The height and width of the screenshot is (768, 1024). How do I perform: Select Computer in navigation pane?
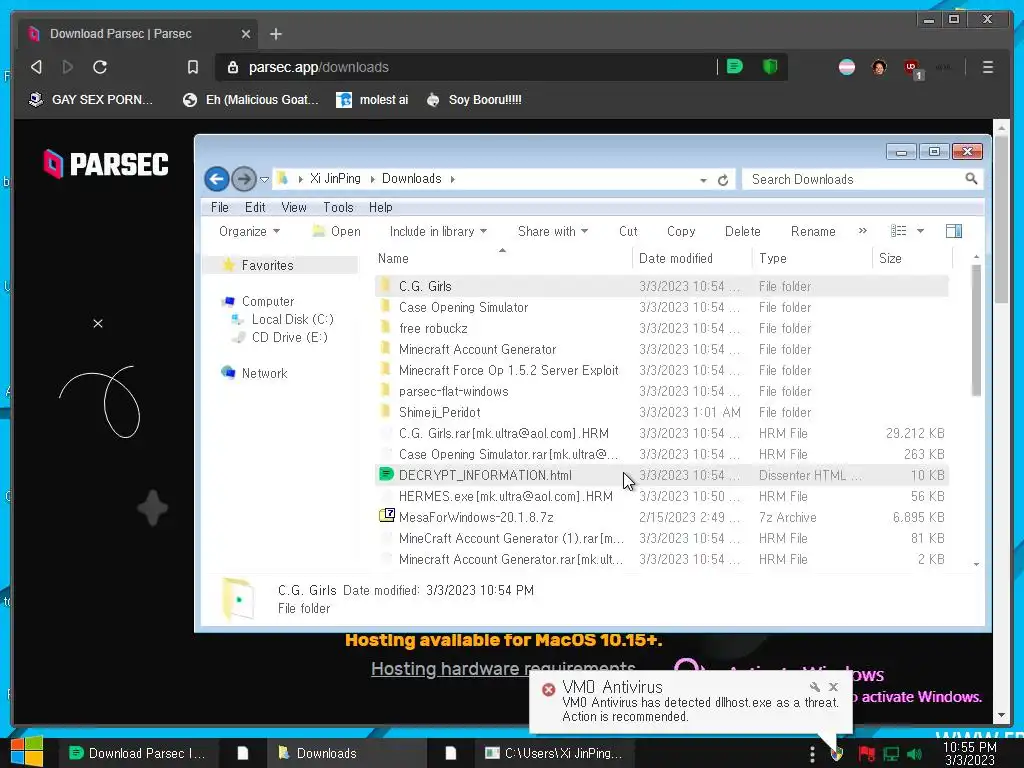tap(268, 301)
